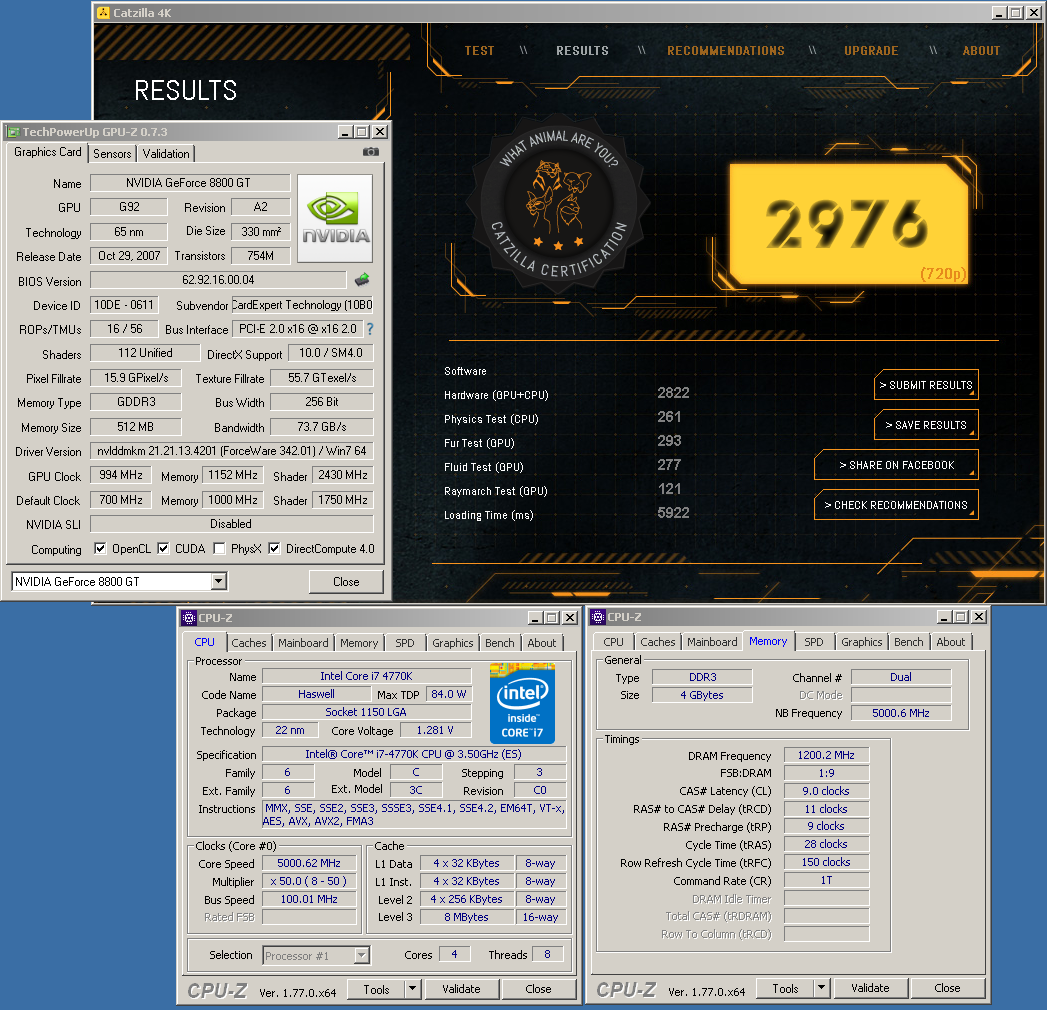The width and height of the screenshot is (1047, 1010).
Task: Open Caches tab in left CPU-Z window
Action: point(249,643)
